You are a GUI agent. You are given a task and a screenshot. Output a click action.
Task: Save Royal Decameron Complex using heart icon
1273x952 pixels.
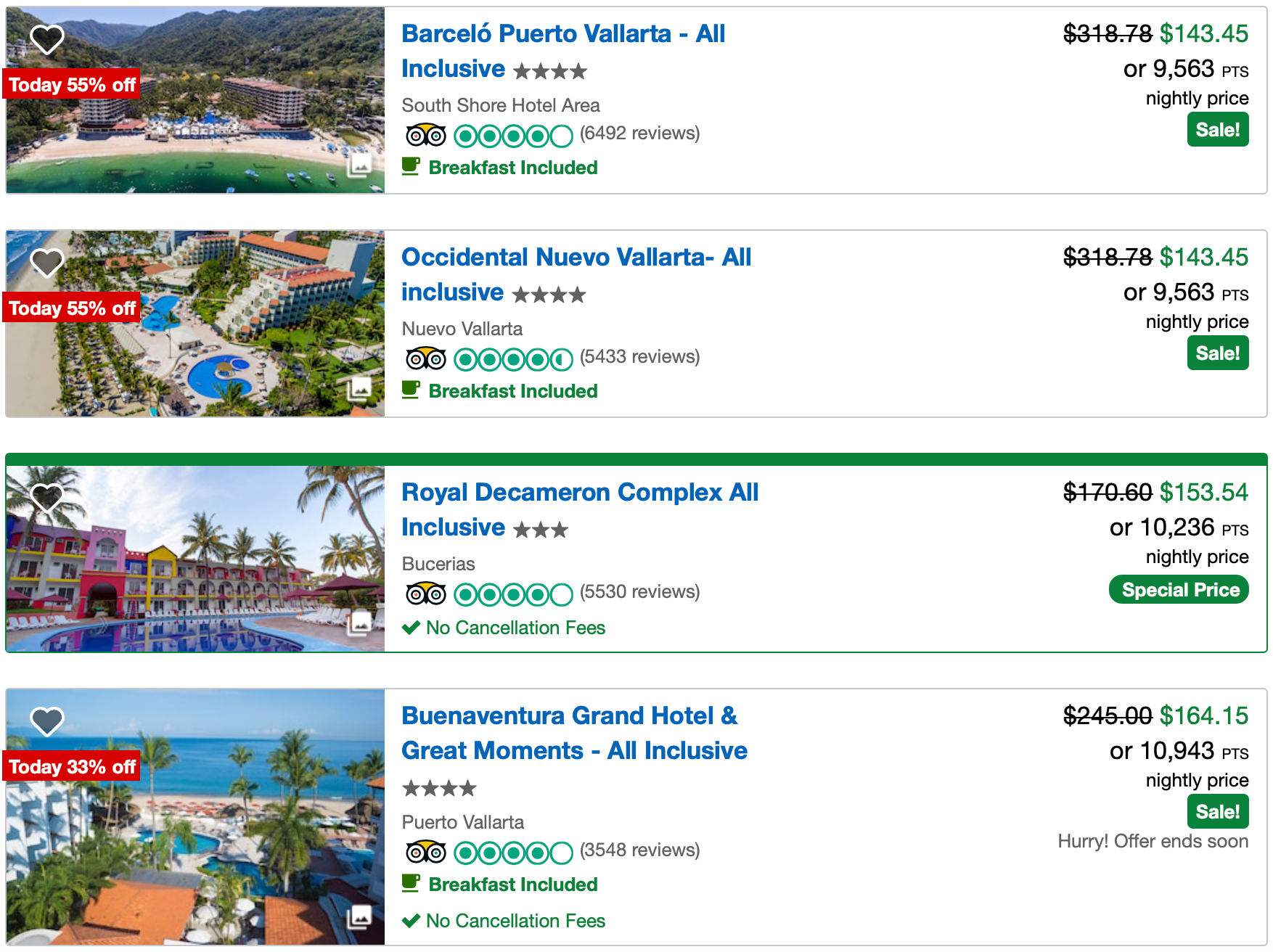(x=47, y=498)
